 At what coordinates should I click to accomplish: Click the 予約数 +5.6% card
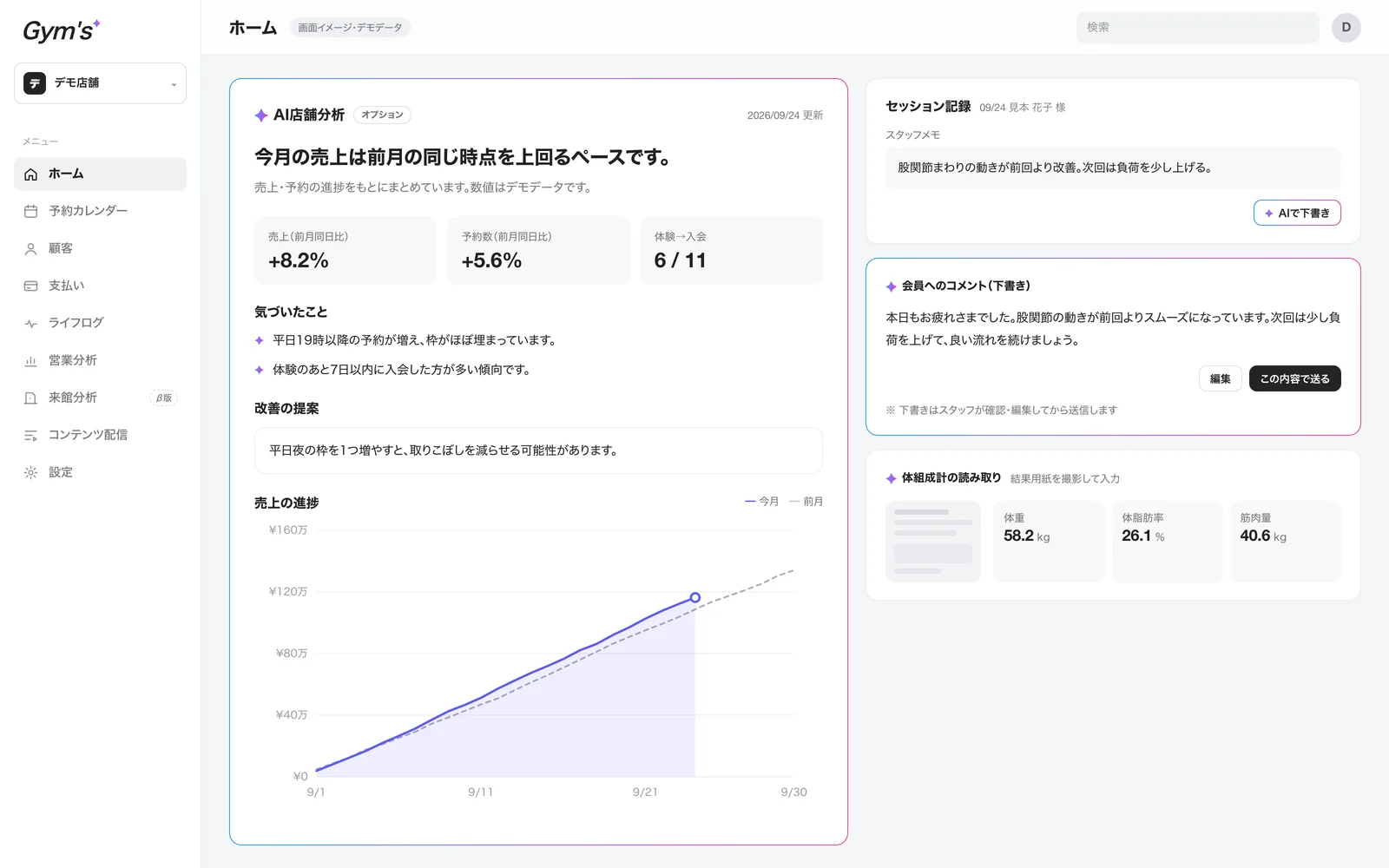click(x=538, y=250)
